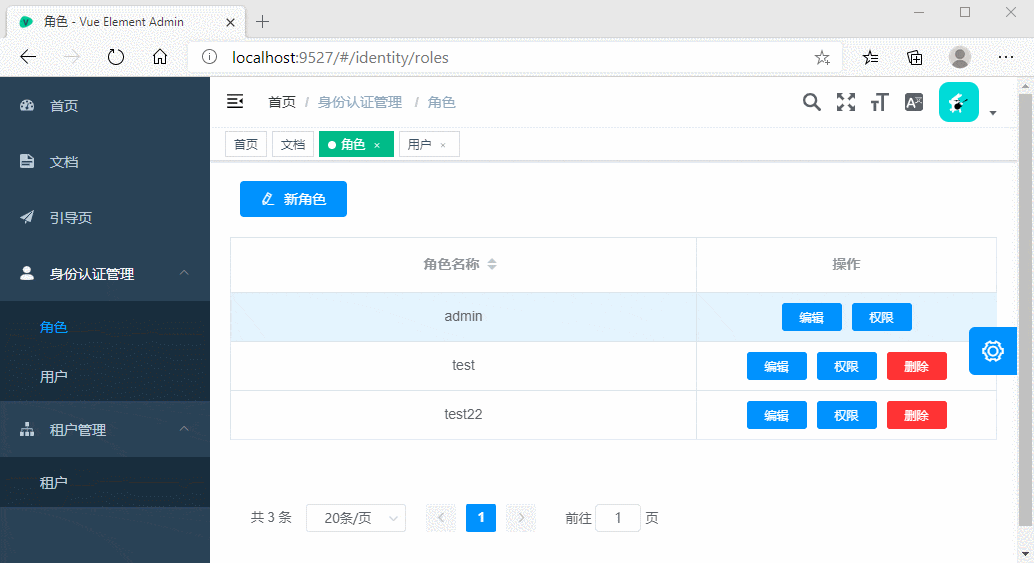
Task: Delete the test role
Action: (917, 367)
